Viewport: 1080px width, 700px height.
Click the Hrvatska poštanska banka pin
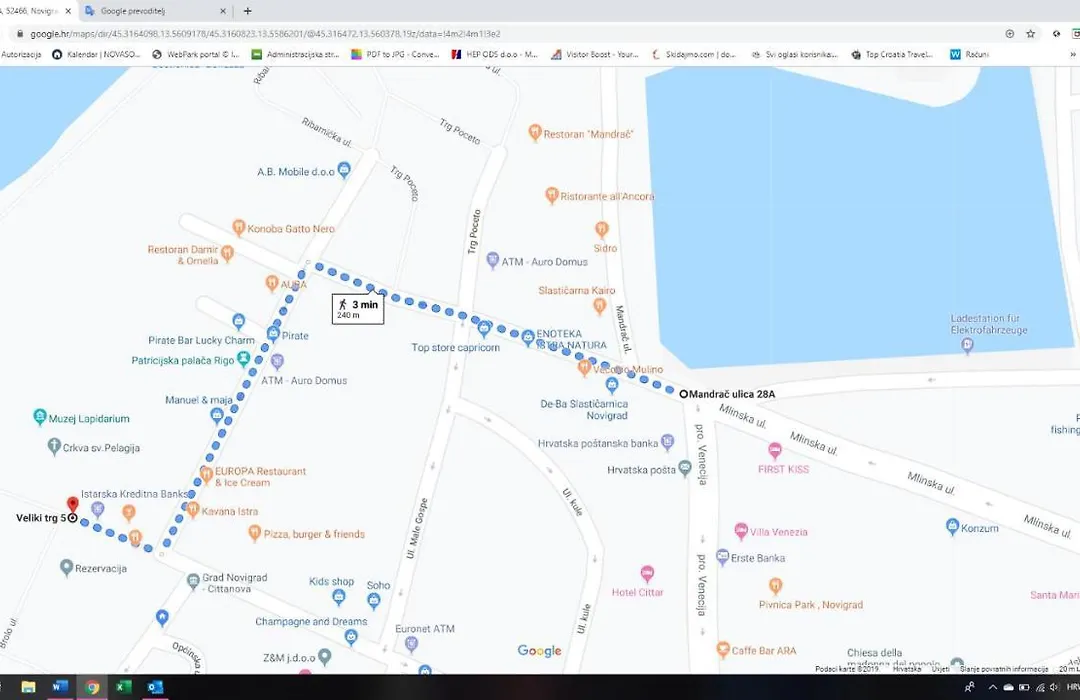point(667,442)
